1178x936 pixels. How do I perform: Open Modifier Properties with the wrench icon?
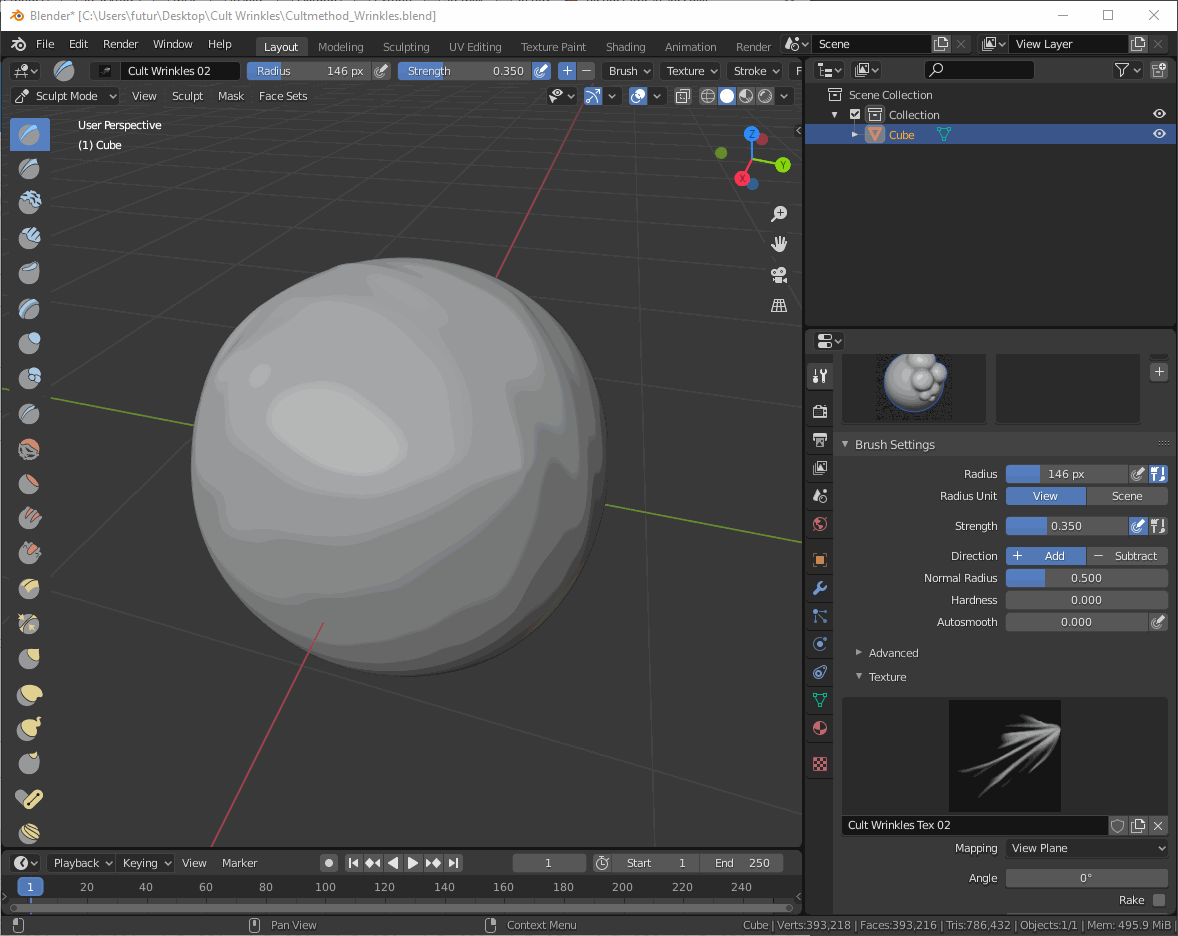coord(820,588)
